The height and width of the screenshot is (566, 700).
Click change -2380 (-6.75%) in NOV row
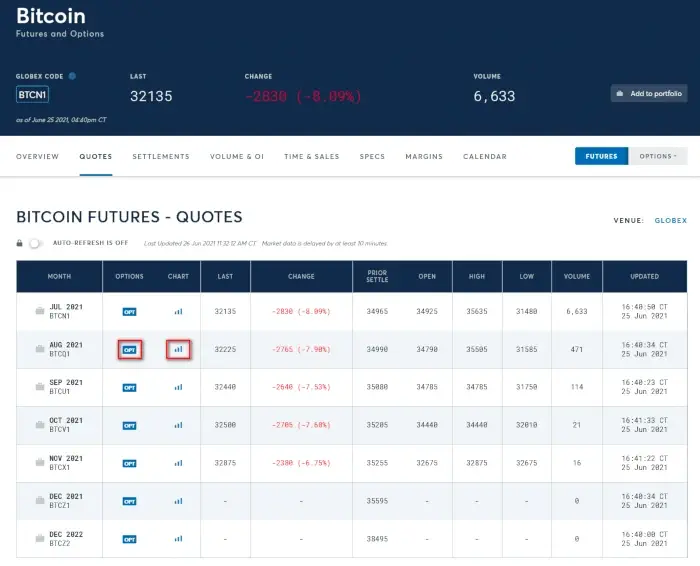click(x=301, y=463)
